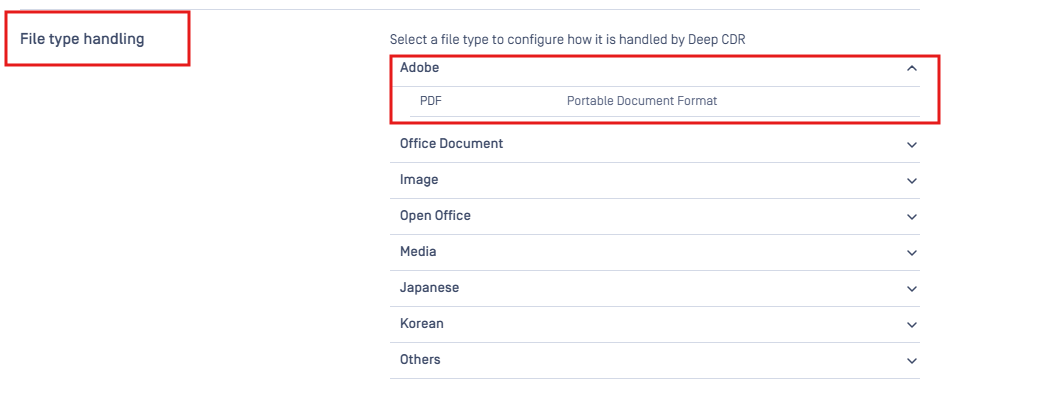Open the Japanese section via its chevron
1039x406 pixels.
[x=912, y=289]
